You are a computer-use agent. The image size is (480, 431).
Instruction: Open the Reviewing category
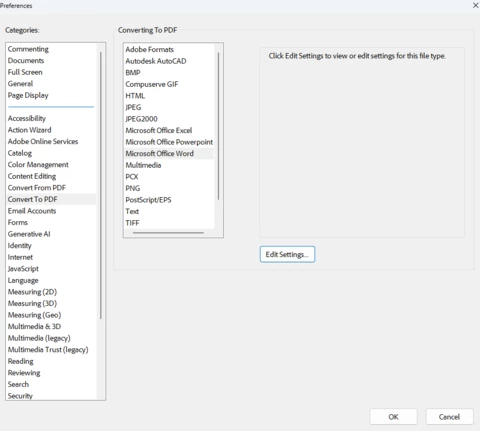coord(24,373)
